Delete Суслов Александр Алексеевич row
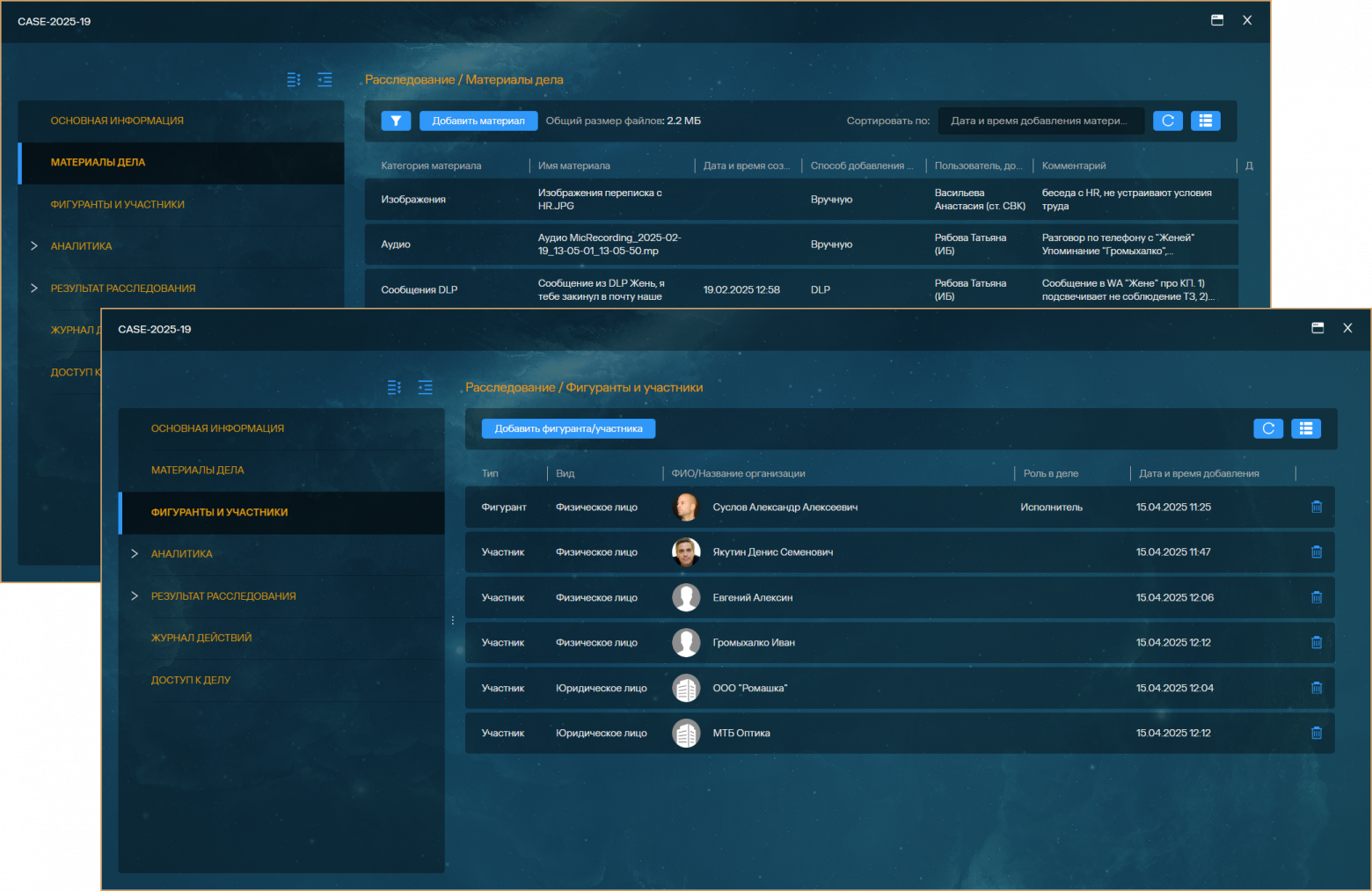Screen dimensions: 1372x891 pyautogui.click(x=1317, y=507)
